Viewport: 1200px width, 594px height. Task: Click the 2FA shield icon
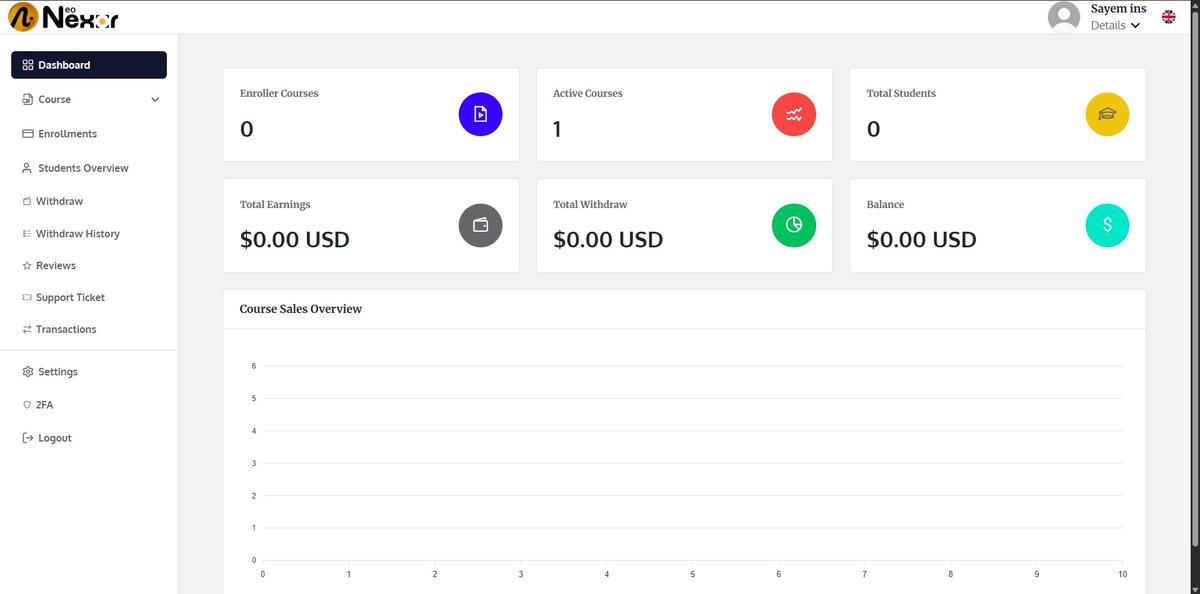27,405
